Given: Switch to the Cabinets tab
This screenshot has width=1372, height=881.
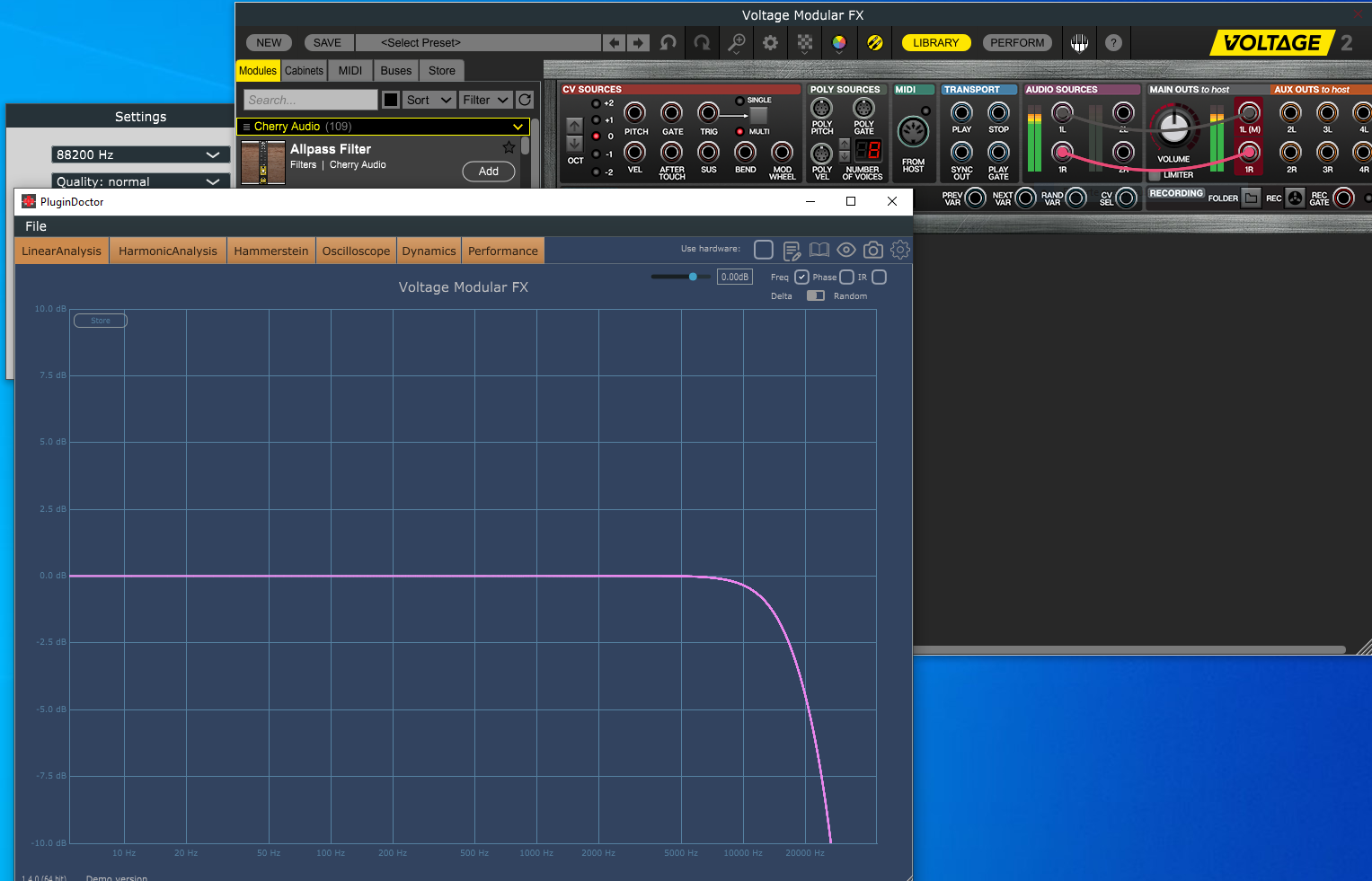Looking at the screenshot, I should tap(304, 71).
